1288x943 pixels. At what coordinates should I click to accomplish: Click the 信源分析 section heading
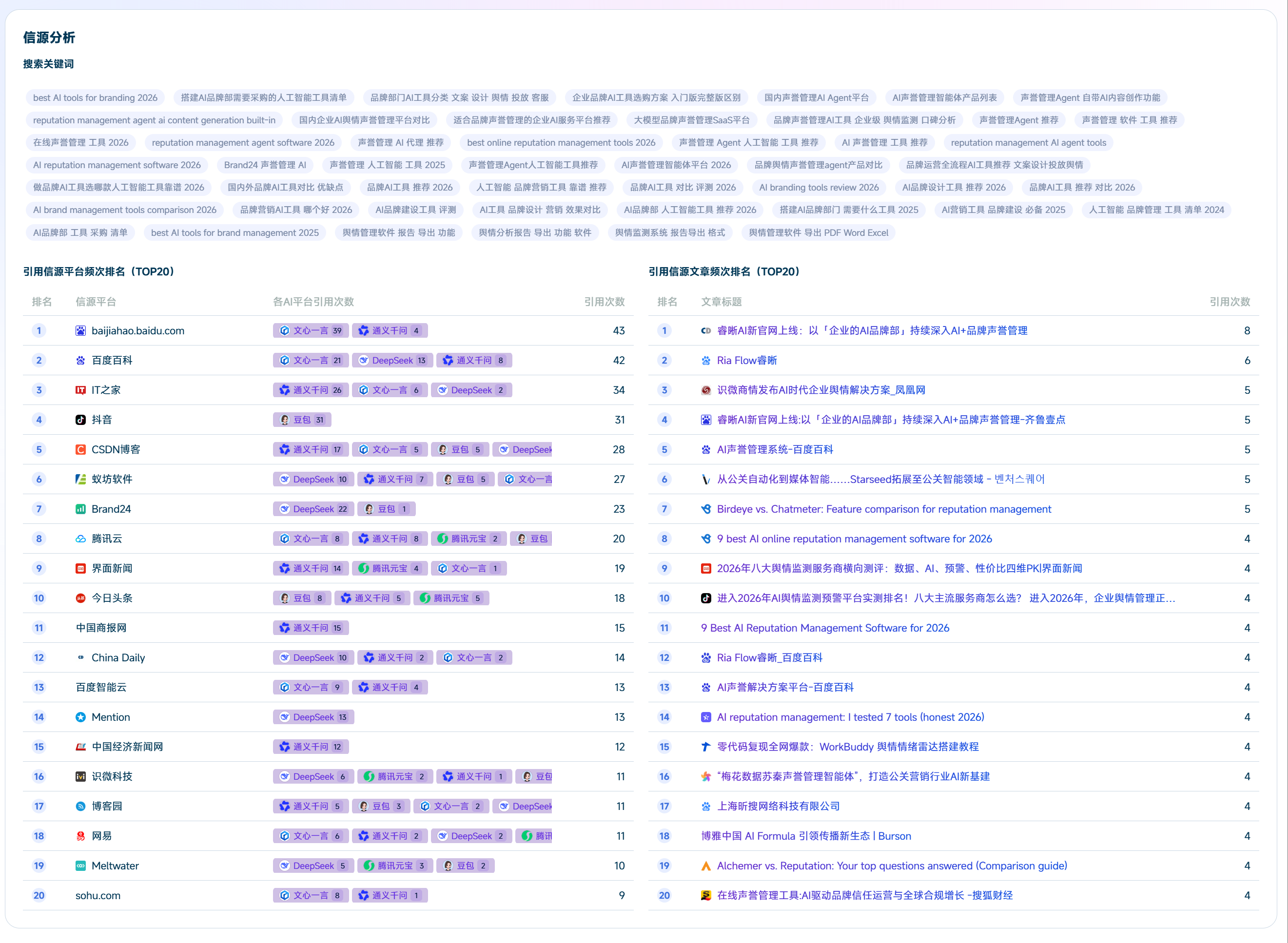point(49,38)
